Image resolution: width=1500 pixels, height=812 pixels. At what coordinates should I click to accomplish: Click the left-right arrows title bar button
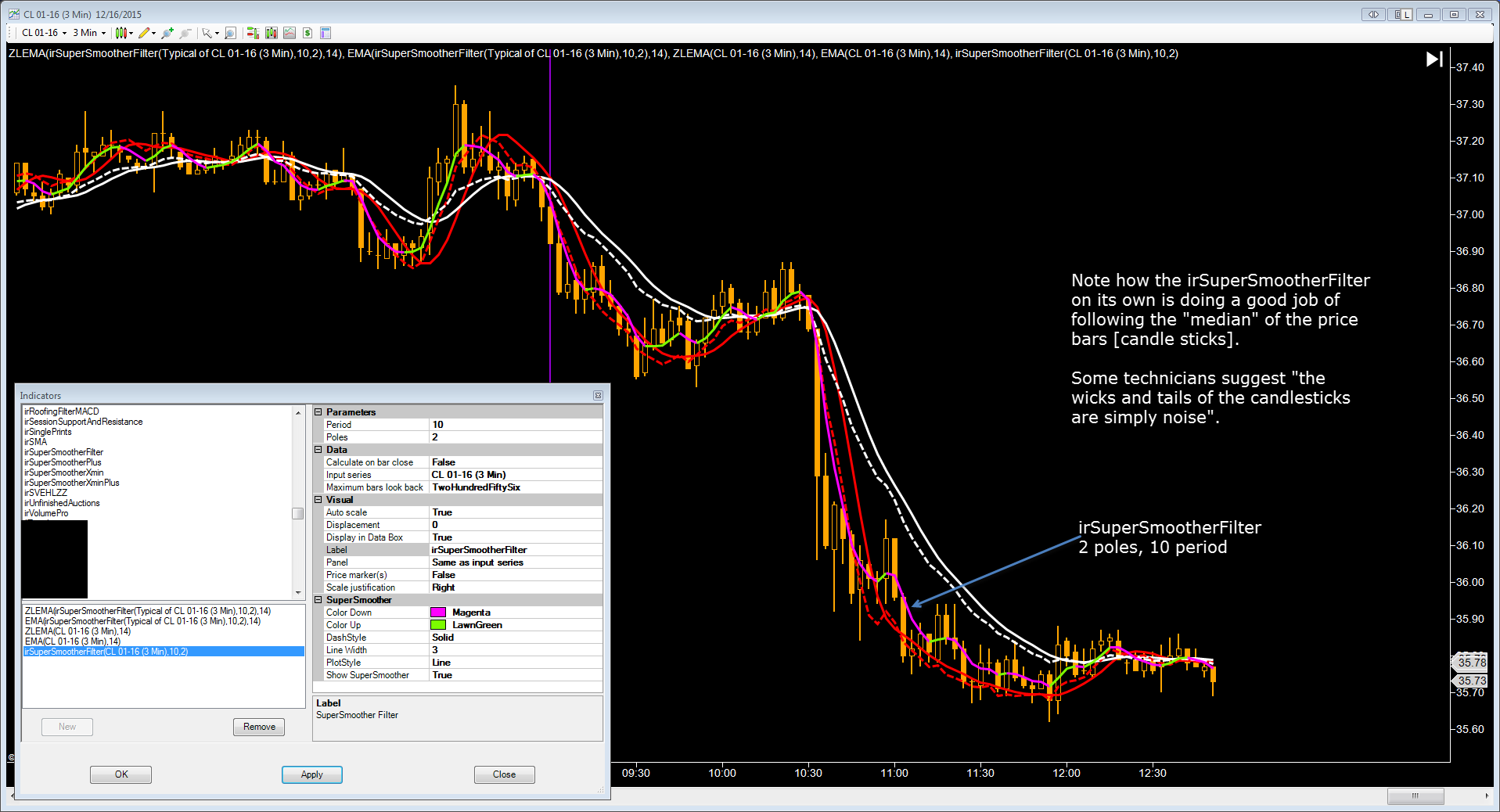1373,14
